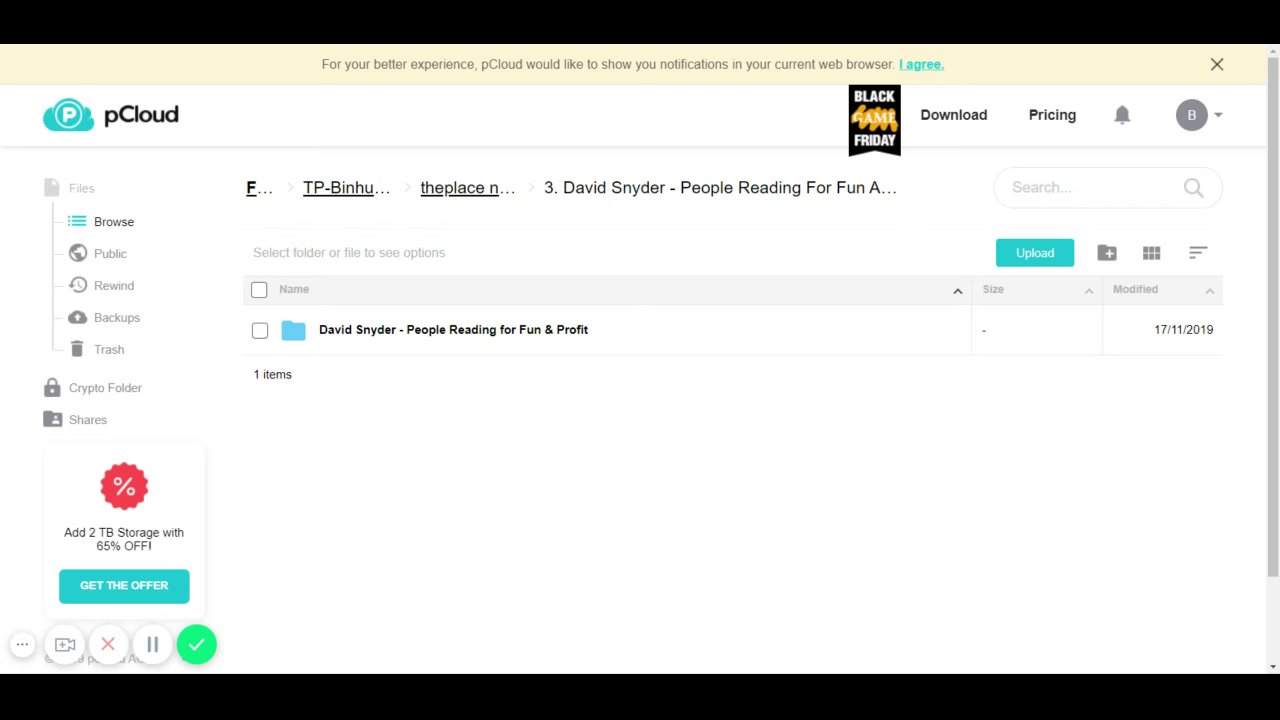This screenshot has width=1280, height=720.
Task: Click the search magnifier icon
Action: point(1193,187)
